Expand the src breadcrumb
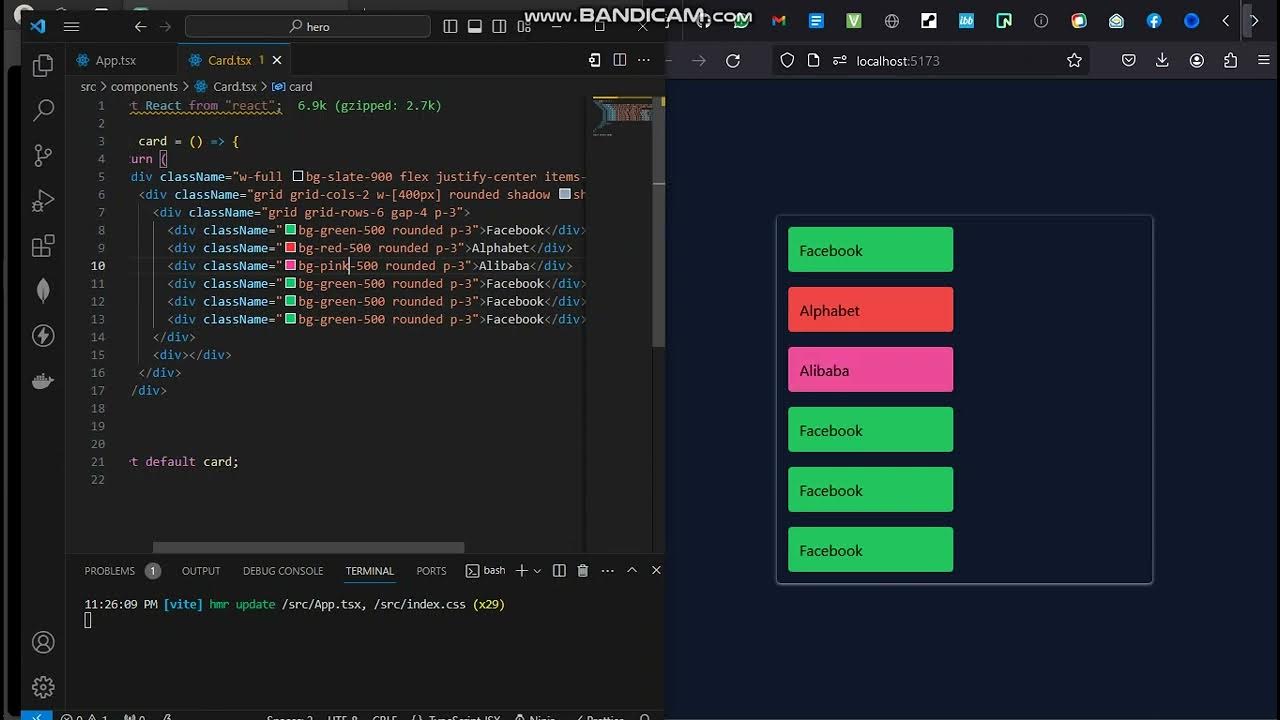The width and height of the screenshot is (1280, 720). [x=89, y=87]
